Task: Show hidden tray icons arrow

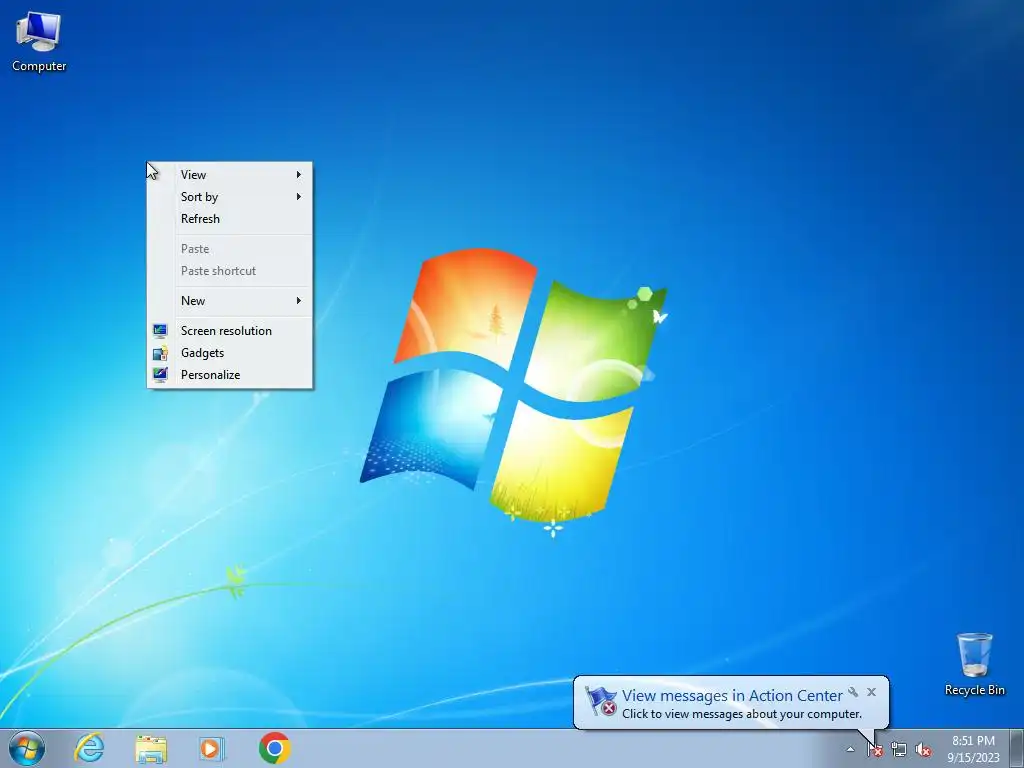Action: click(x=850, y=750)
